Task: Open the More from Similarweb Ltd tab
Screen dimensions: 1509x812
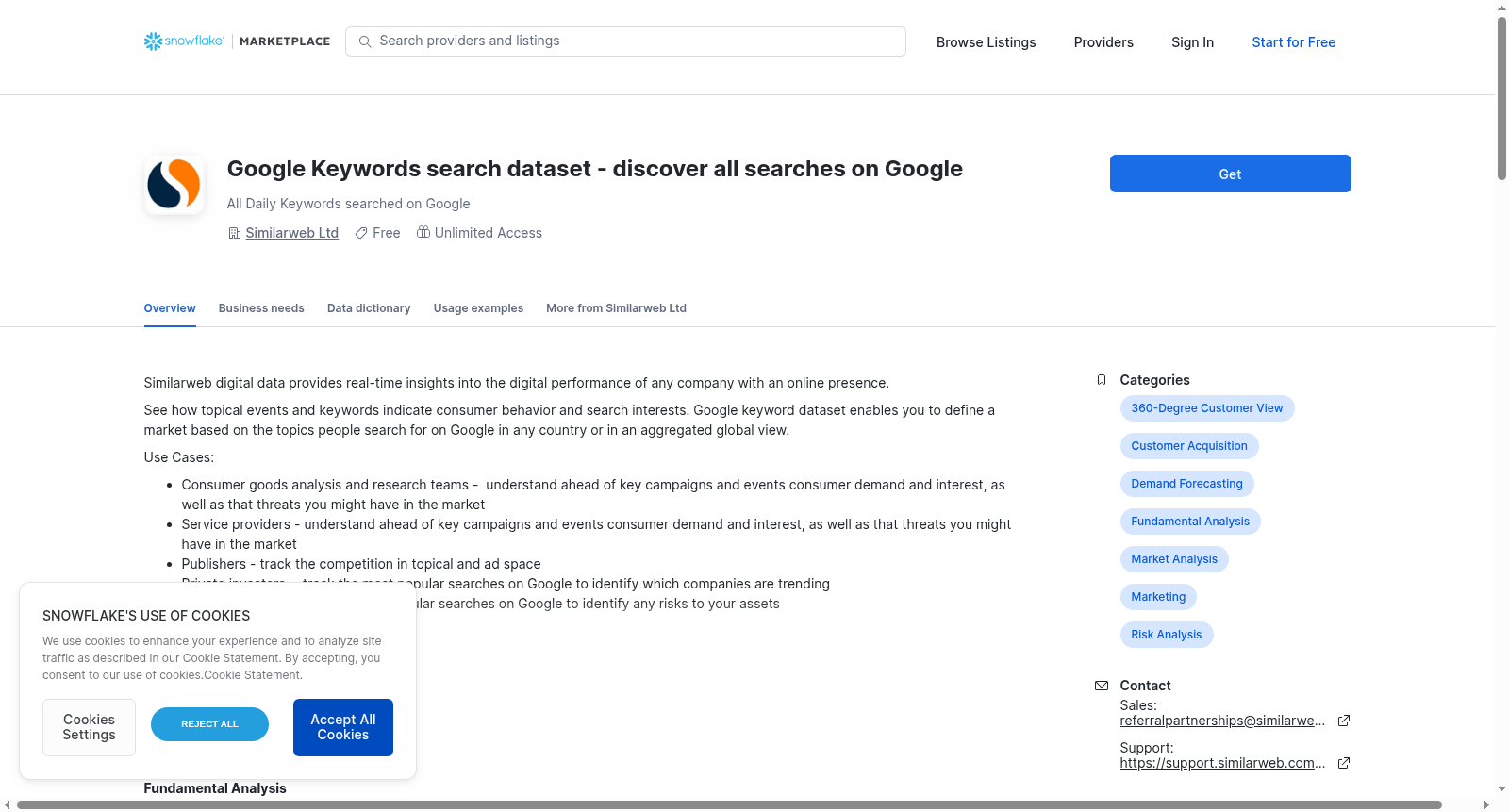Action: 616,308
